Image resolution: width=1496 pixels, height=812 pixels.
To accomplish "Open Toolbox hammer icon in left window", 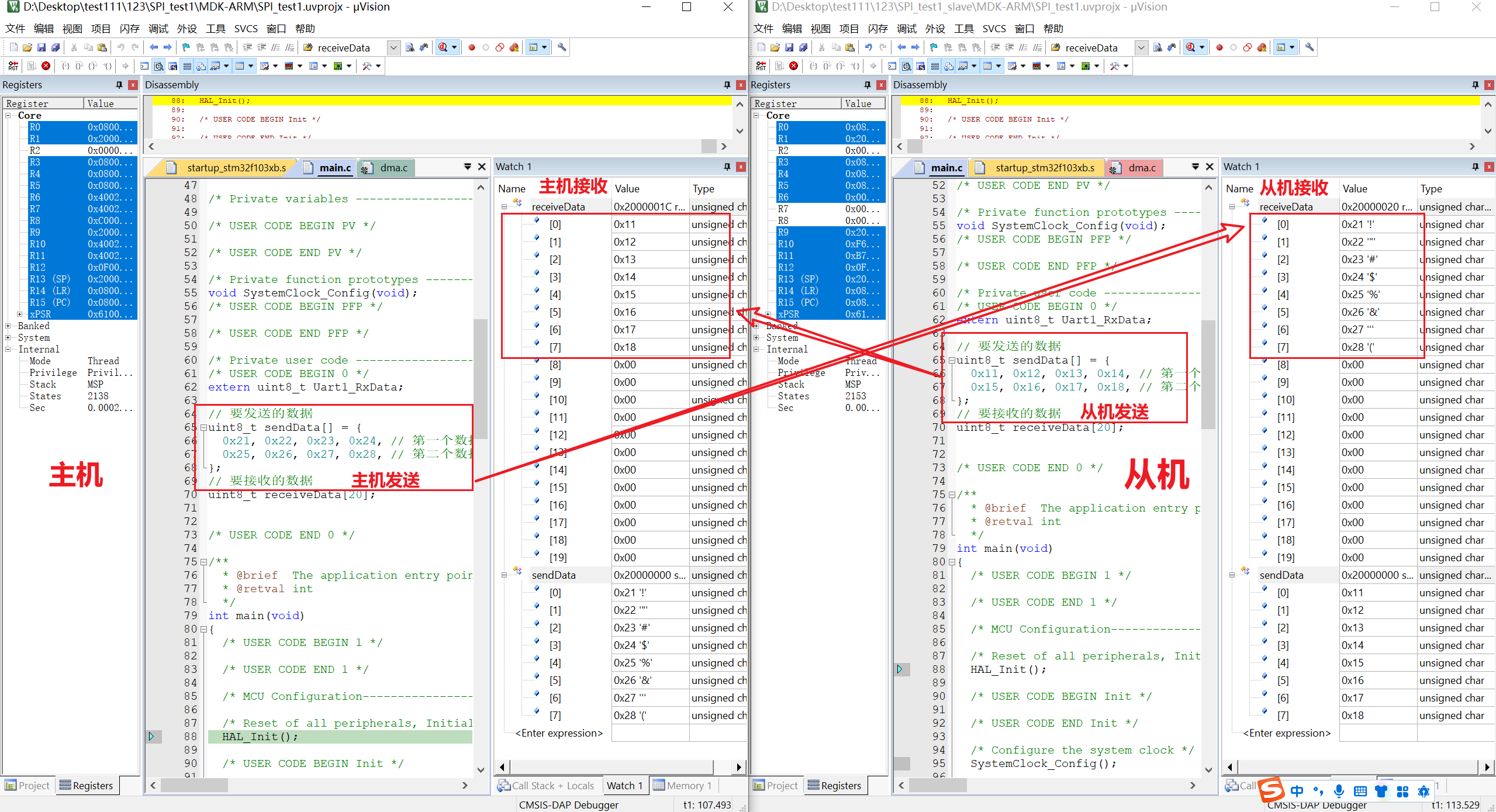I will [x=367, y=66].
